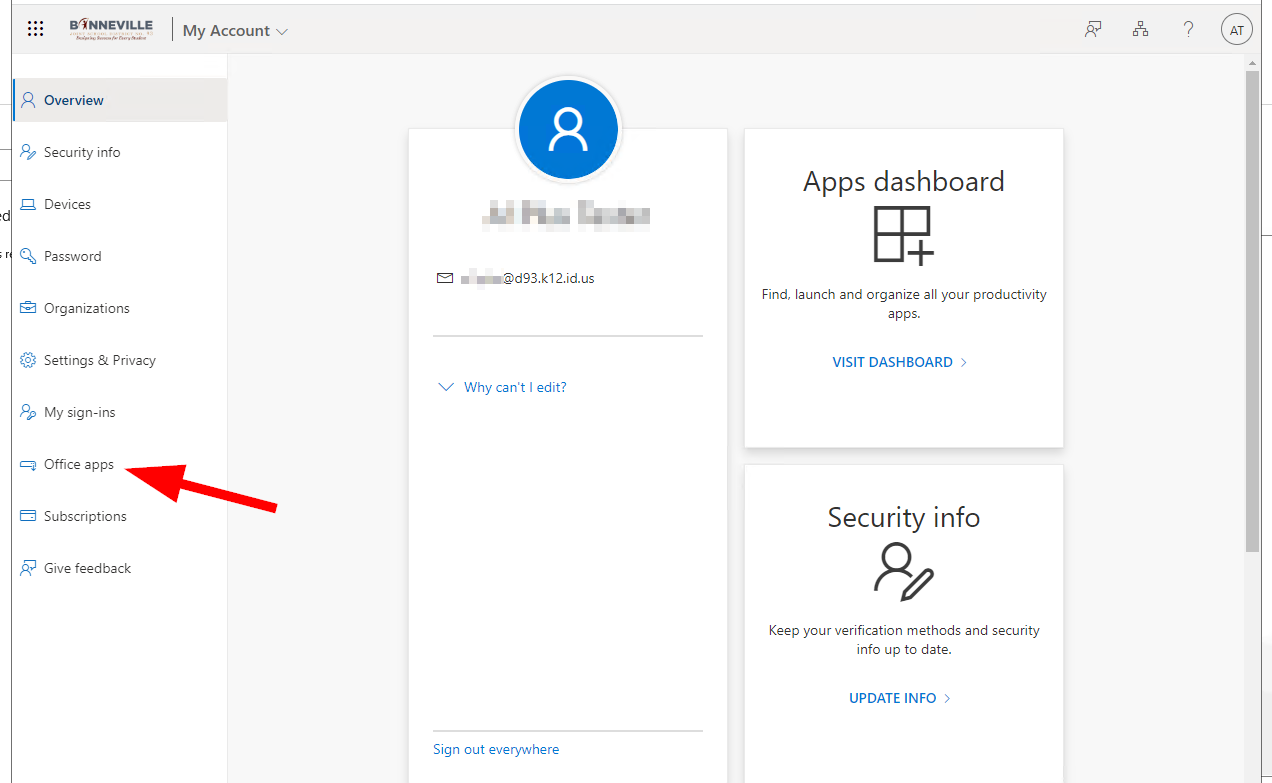Select the Security info key icon
1272x783 pixels.
pyautogui.click(x=27, y=151)
